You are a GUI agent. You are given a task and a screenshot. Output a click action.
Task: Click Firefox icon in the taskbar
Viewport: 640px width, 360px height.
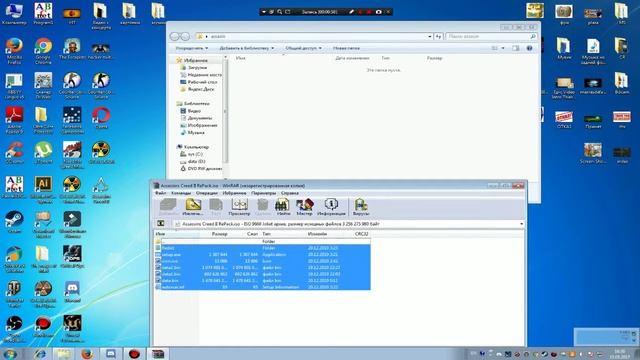point(87,354)
